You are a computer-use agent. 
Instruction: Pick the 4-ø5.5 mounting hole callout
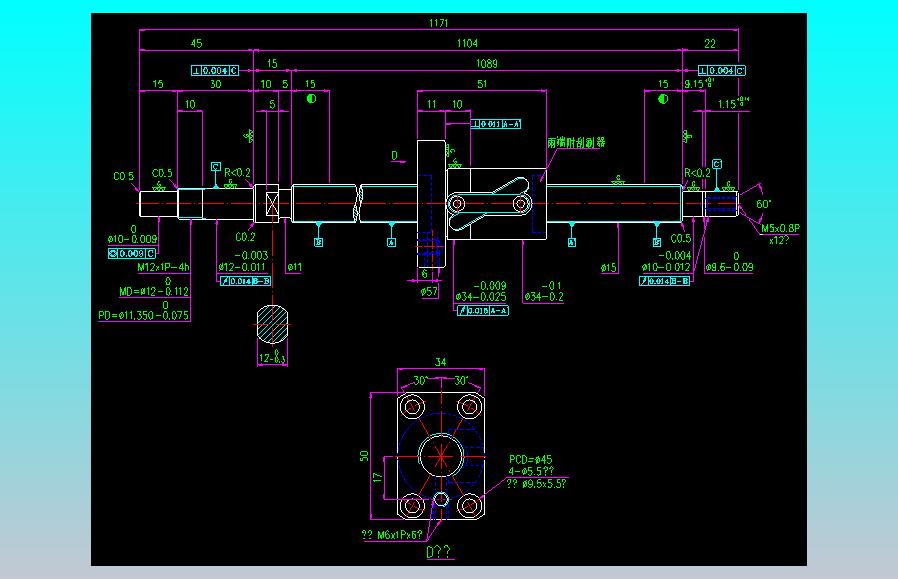click(x=531, y=471)
